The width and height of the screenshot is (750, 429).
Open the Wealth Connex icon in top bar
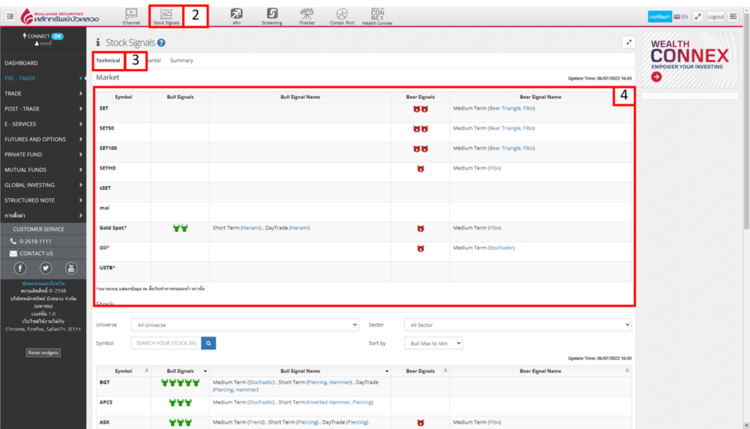click(377, 15)
